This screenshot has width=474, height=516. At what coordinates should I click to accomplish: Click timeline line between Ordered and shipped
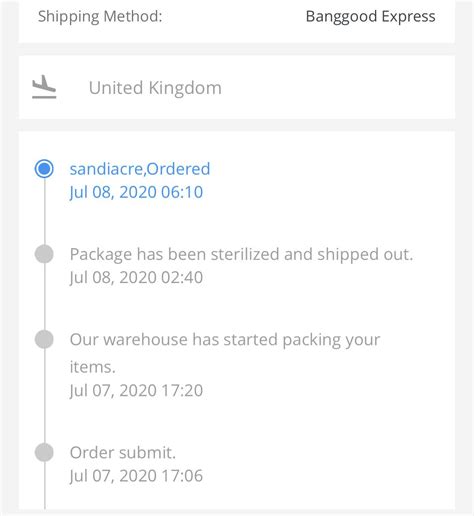44,211
